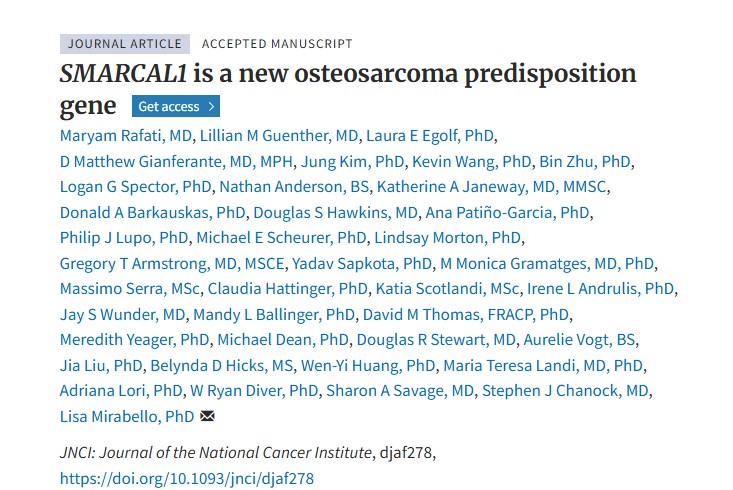Open author Maryam Rafati, MD
Image resolution: width=733 pixels, height=490 pixels.
tap(126, 136)
